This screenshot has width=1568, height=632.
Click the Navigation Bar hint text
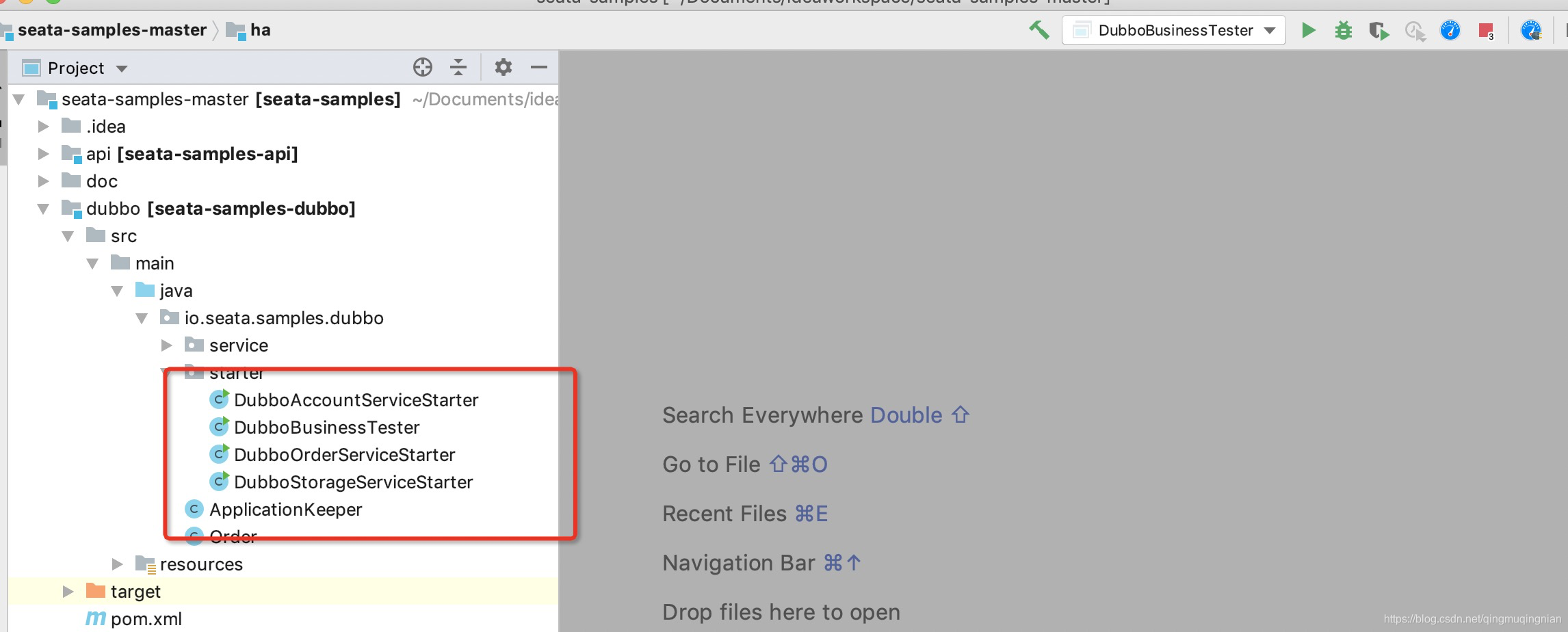point(761,563)
